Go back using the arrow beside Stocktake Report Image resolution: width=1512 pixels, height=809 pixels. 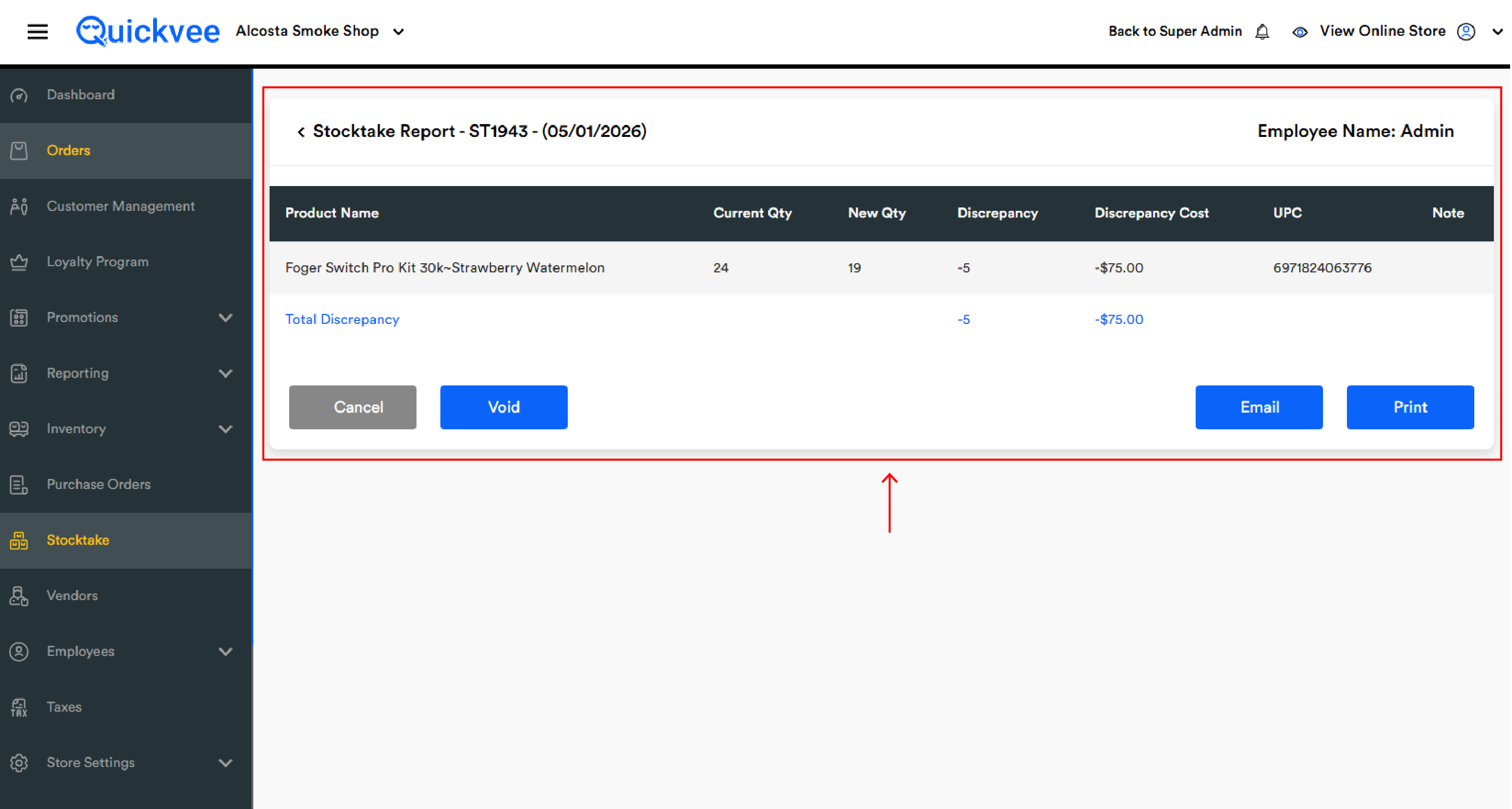point(301,132)
